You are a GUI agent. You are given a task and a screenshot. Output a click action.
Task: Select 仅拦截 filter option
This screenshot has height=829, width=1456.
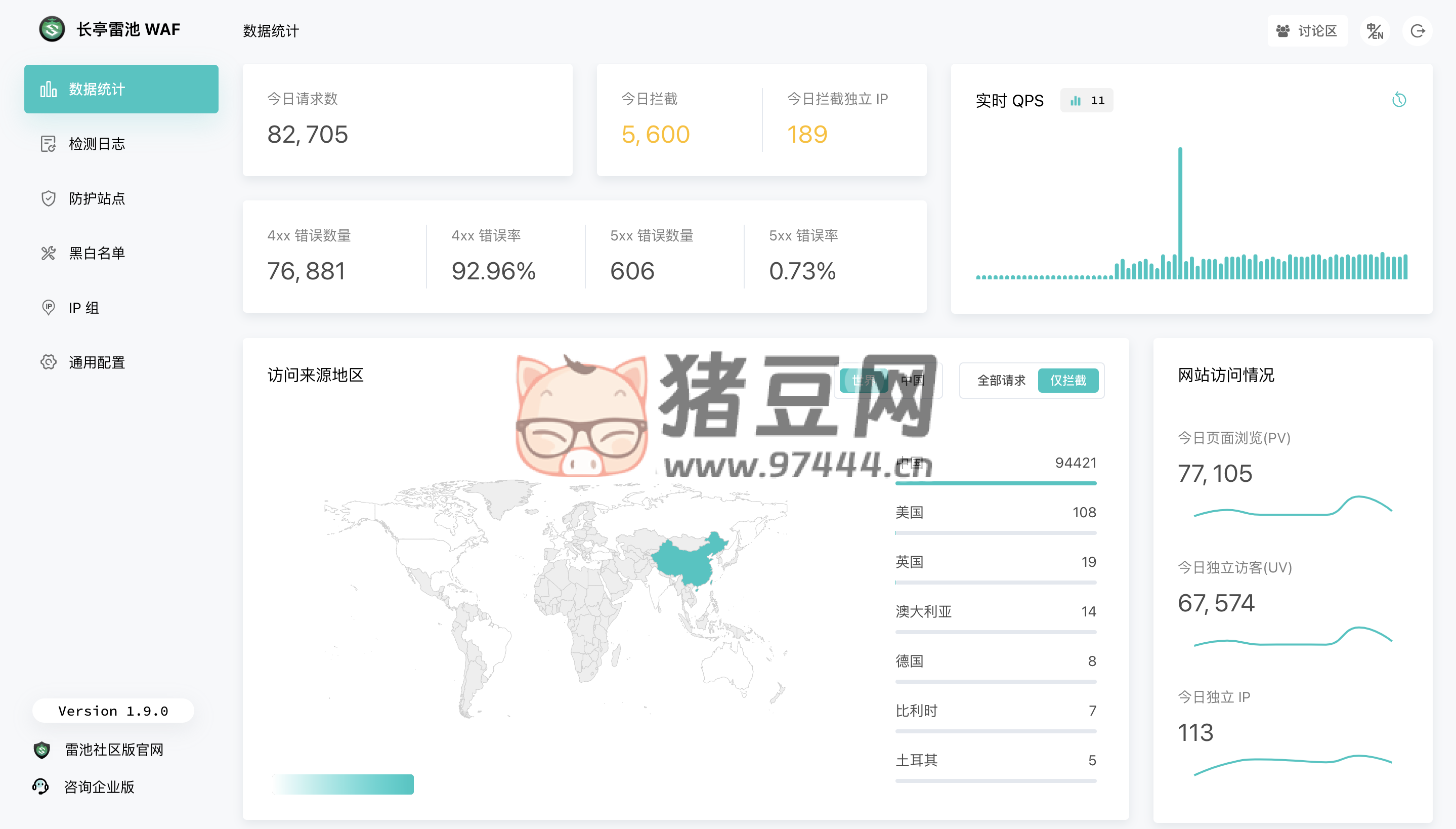pos(1067,381)
